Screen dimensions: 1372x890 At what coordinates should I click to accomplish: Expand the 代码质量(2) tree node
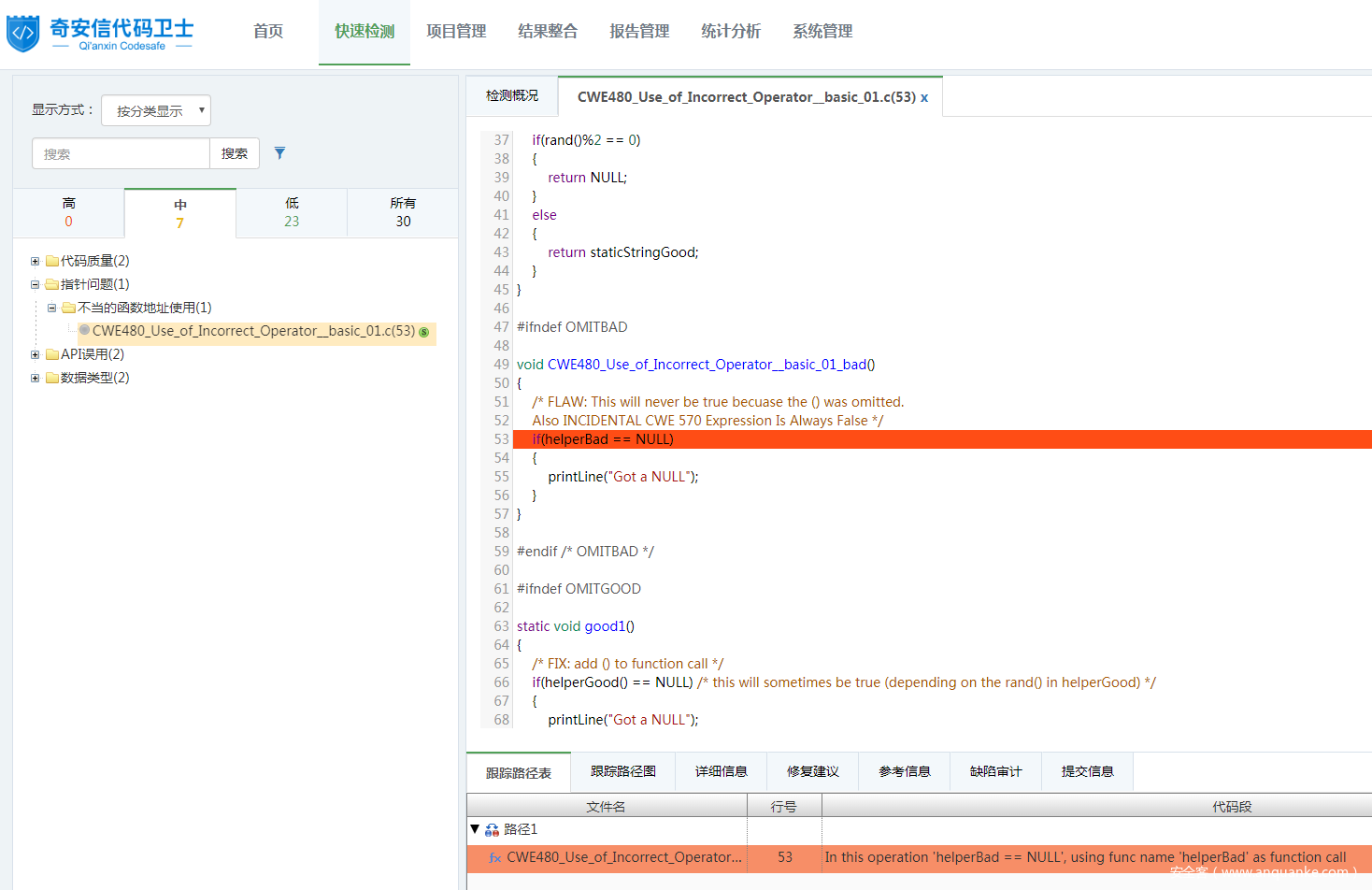click(x=35, y=262)
